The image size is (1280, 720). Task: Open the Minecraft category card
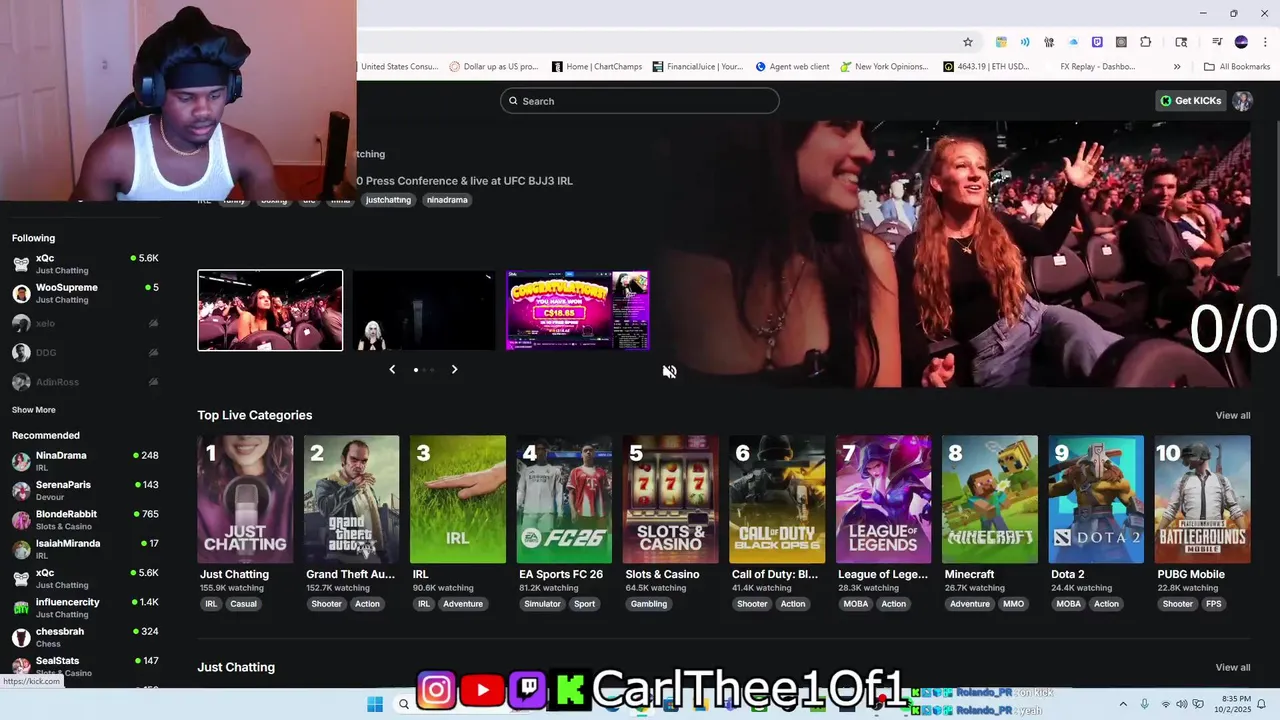[x=989, y=499]
